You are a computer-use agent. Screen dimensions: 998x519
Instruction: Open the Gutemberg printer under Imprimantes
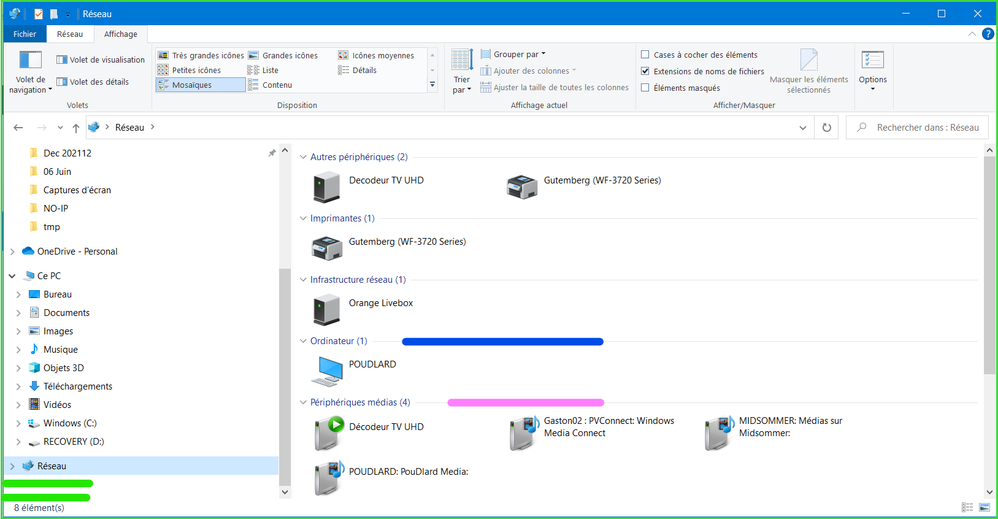point(327,247)
